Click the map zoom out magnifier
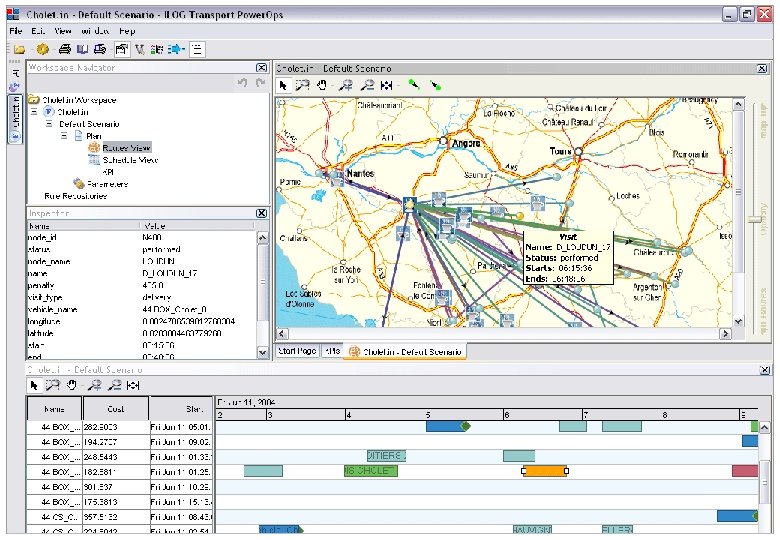Image resolution: width=780 pixels, height=540 pixels. 367,86
